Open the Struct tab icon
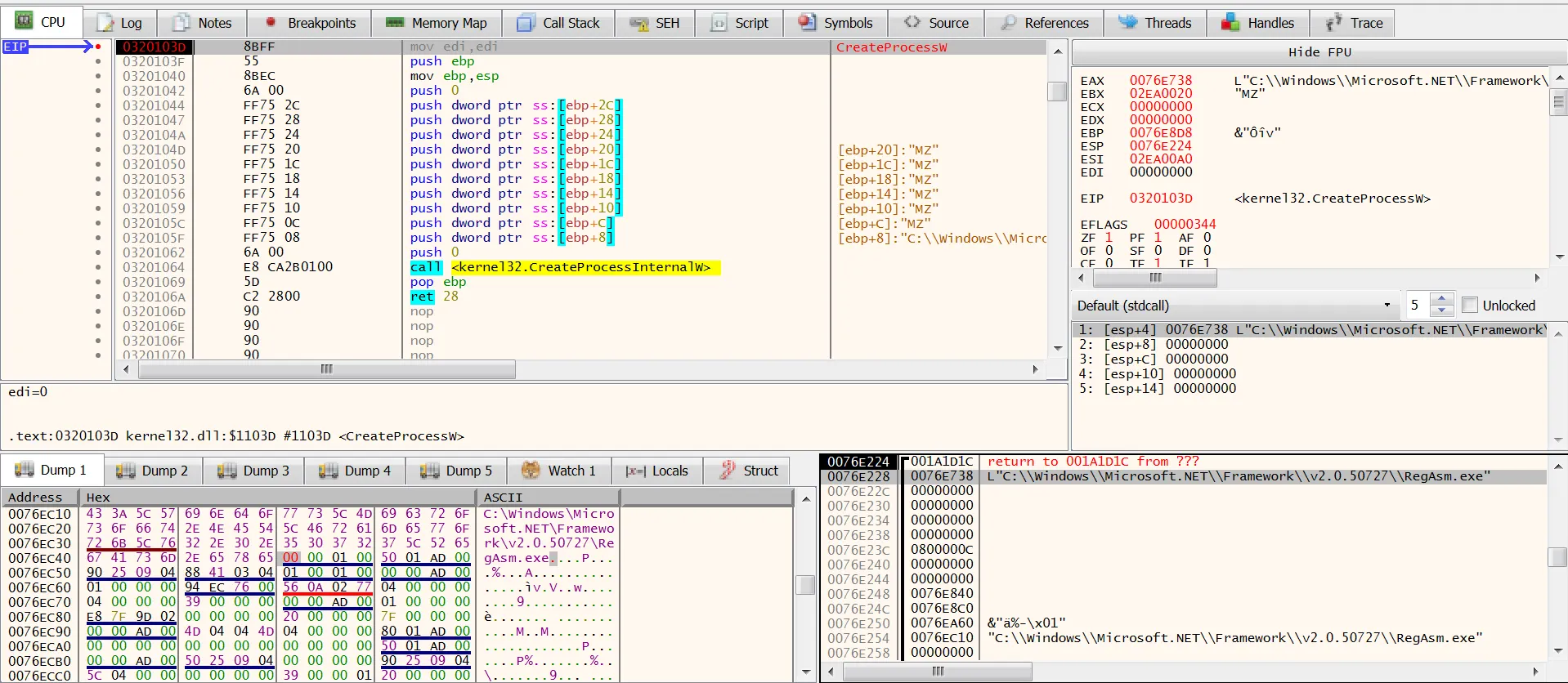 [727, 470]
